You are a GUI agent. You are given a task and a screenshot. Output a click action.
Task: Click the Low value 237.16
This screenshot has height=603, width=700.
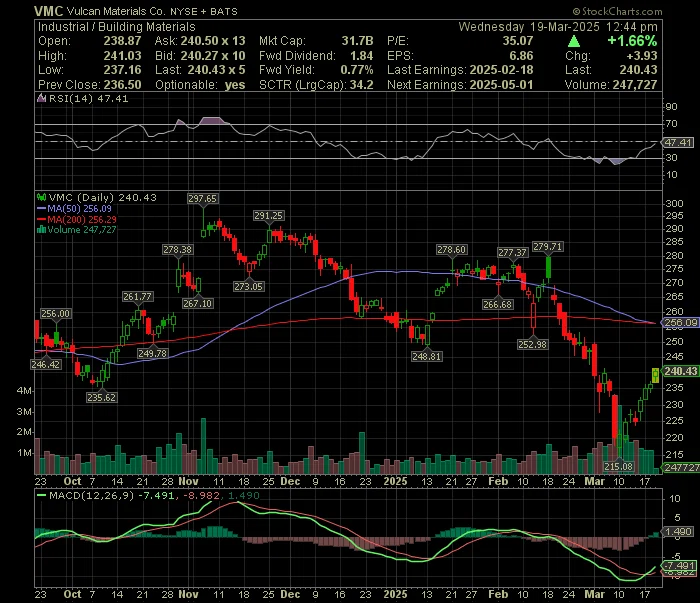[122, 70]
